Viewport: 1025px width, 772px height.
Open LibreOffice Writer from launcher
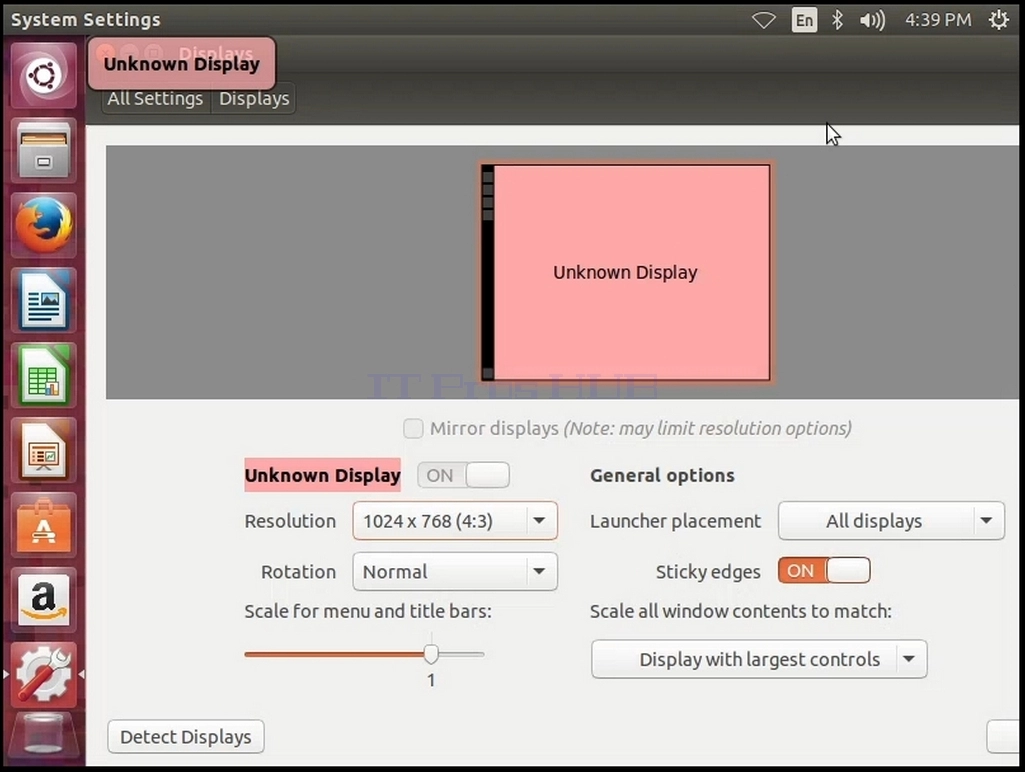coord(43,301)
